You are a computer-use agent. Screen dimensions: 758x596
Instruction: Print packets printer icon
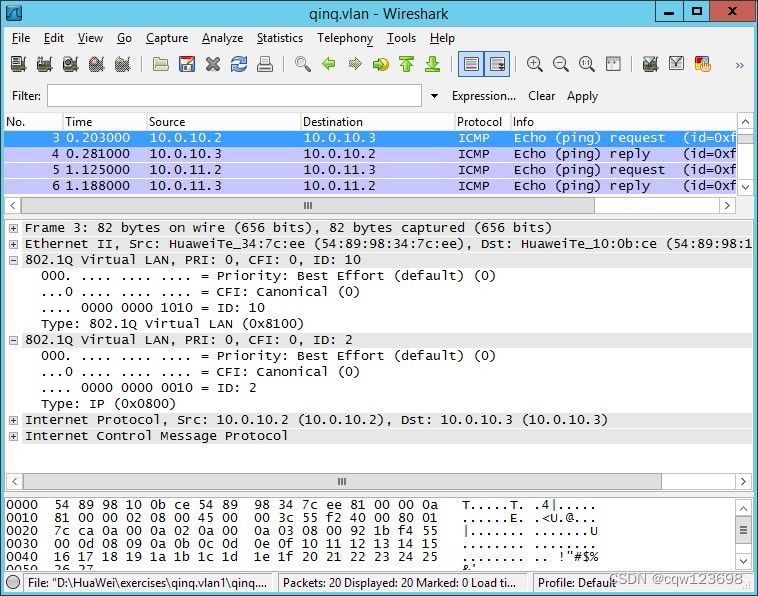[x=265, y=64]
